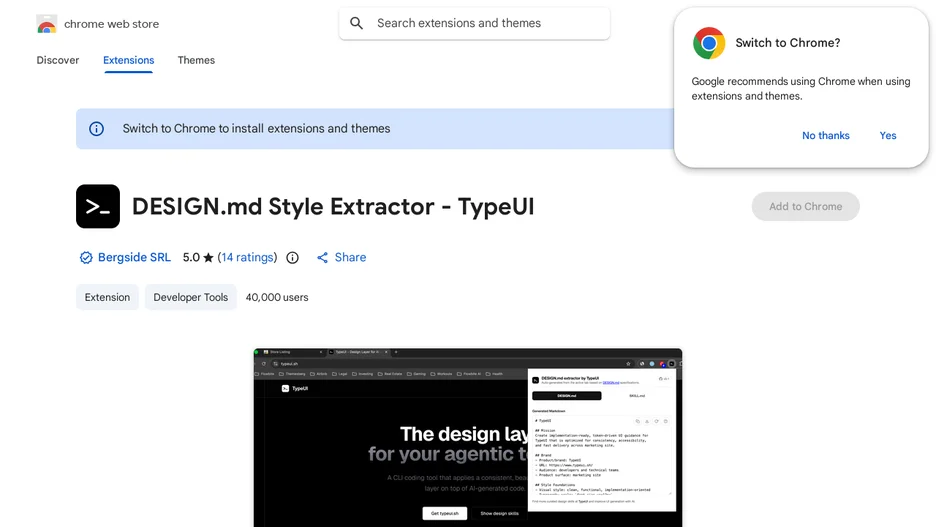
Task: Click the chrome web store title text
Action: 112,24
